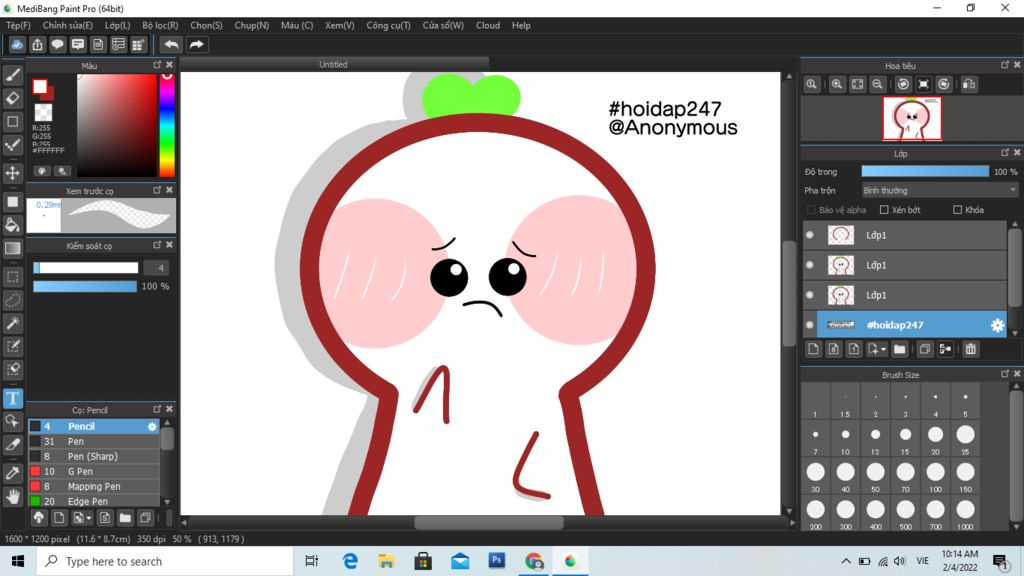Click the brush opacity 100% slider

pos(85,287)
